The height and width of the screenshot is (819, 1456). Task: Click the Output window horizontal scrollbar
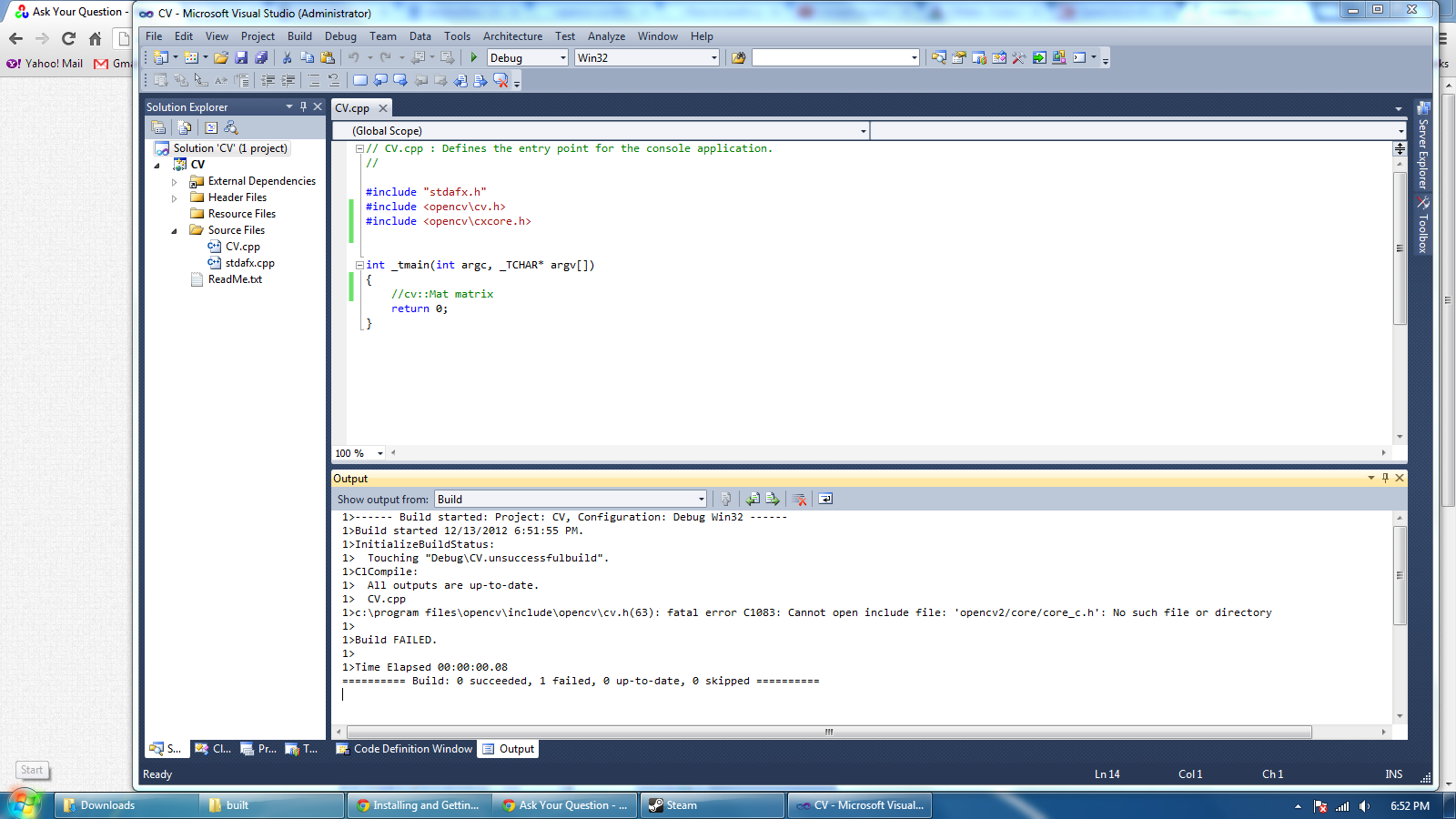pyautogui.click(x=829, y=732)
